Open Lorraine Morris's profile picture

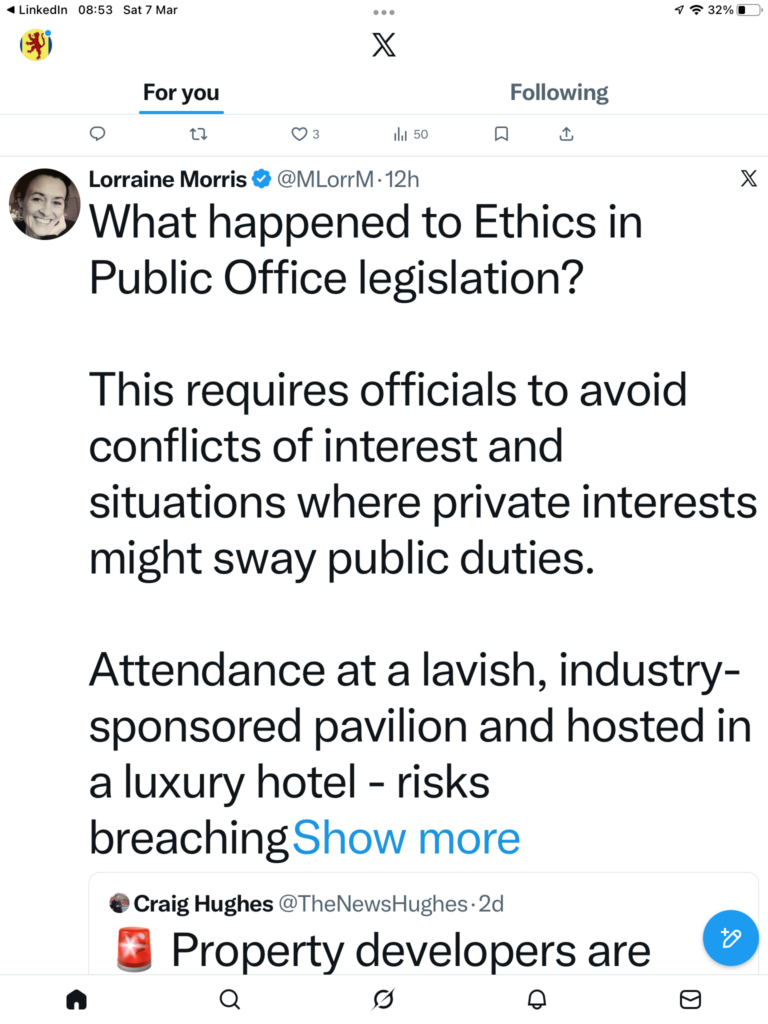click(44, 204)
